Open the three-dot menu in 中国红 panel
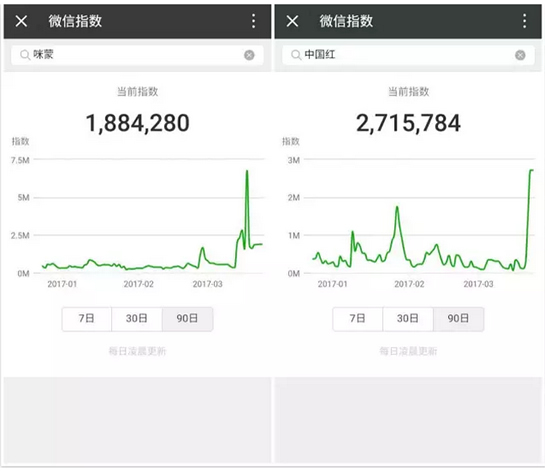The image size is (545, 472). pos(524,21)
